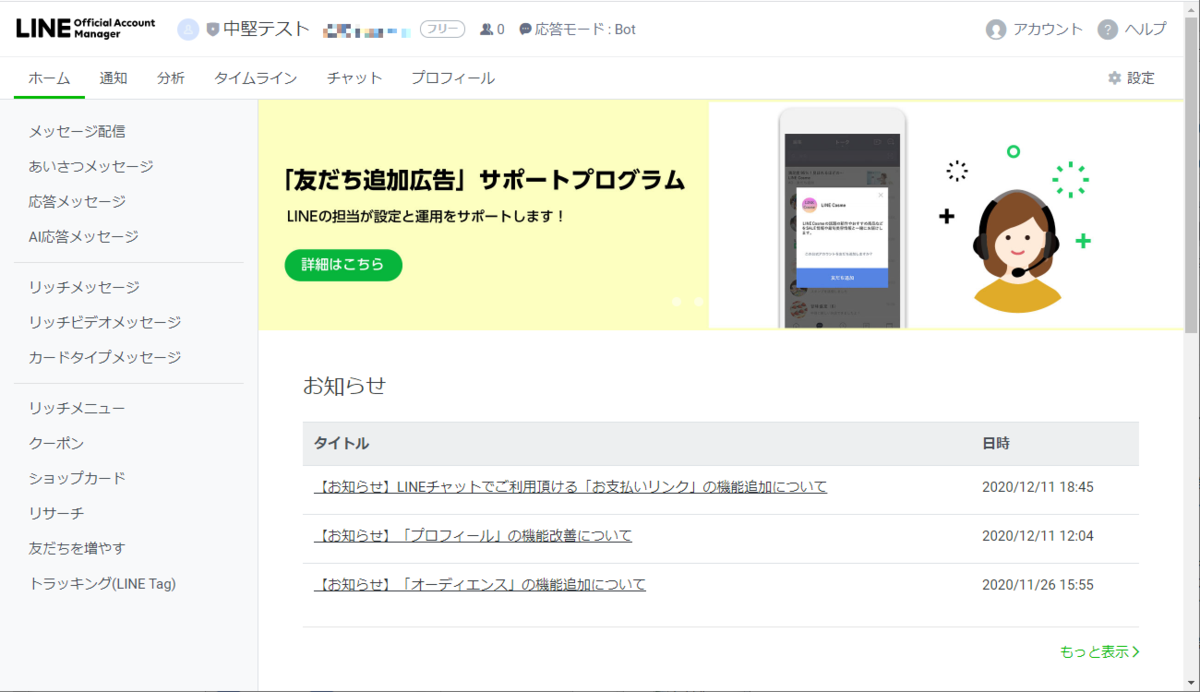1200x692 pixels.
Task: Click the account avatar icon beside 中堅テスト
Action: click(x=188, y=29)
